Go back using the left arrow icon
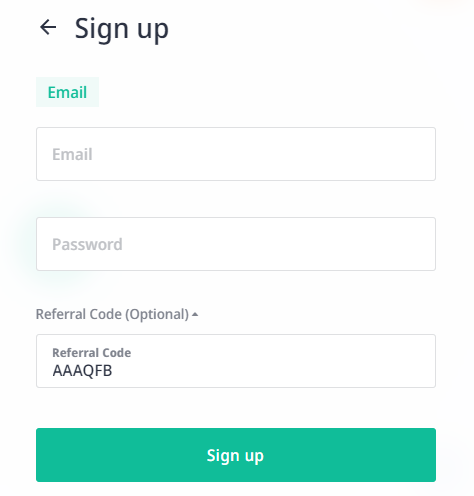Image resolution: width=474 pixels, height=496 pixels. click(48, 27)
